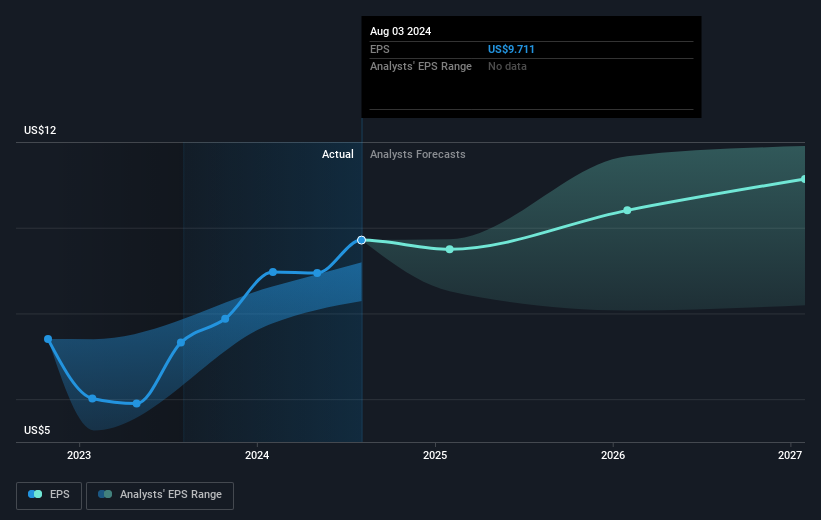This screenshot has height=520, width=821.
Task: Click the 'Analysts Forecasts' label
Action: (x=418, y=154)
